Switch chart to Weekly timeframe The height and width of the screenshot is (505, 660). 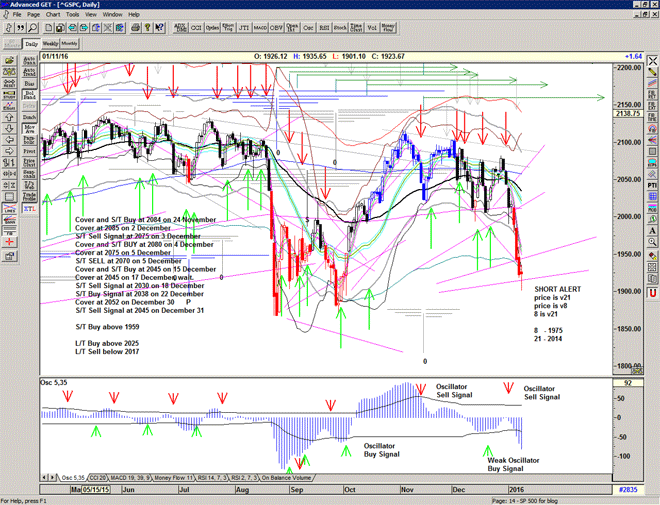(x=50, y=44)
